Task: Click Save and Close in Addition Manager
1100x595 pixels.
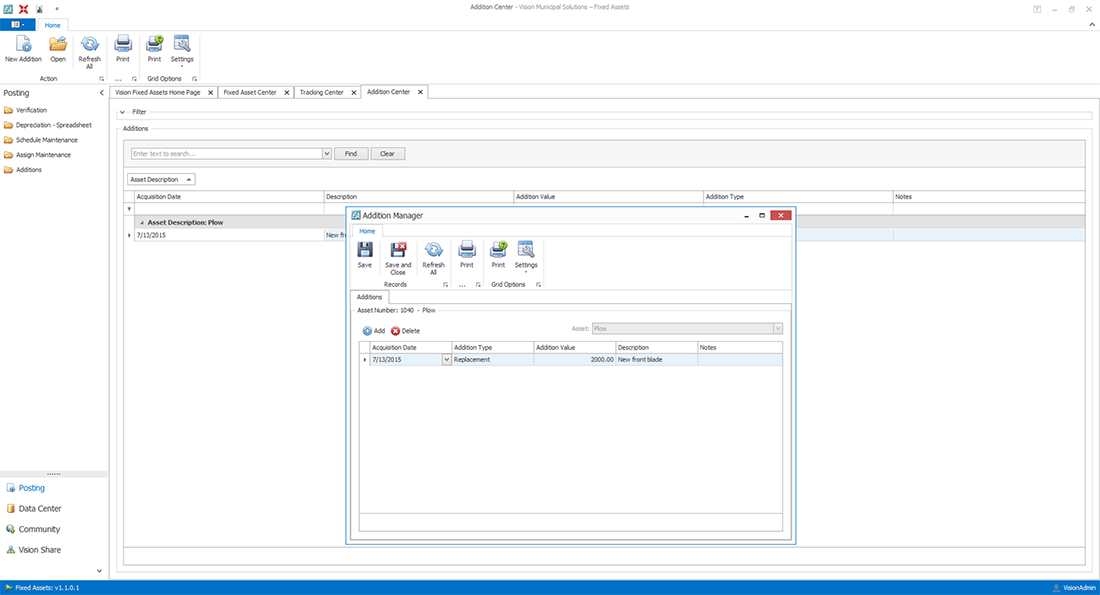Action: (398, 258)
